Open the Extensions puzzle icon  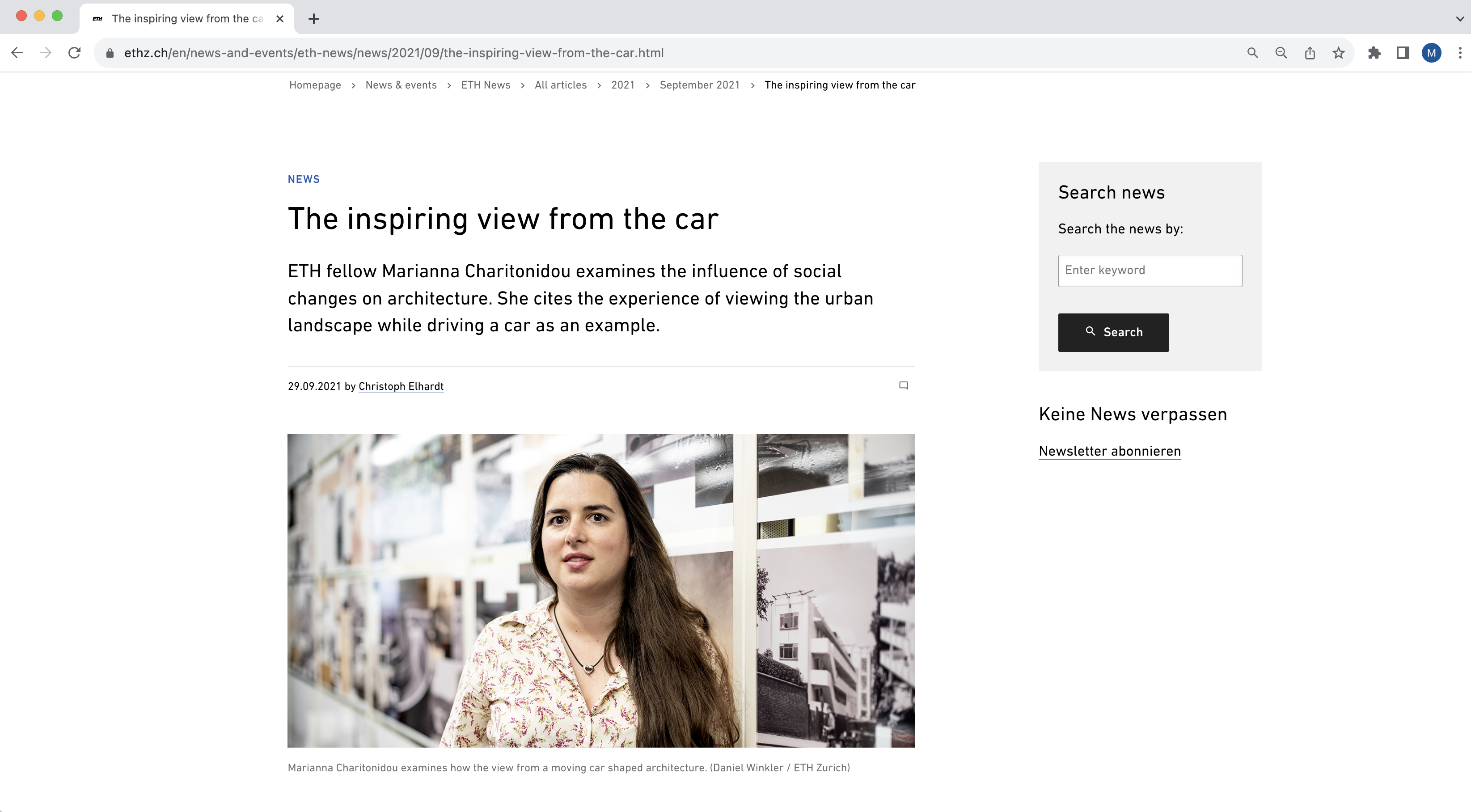point(1374,52)
